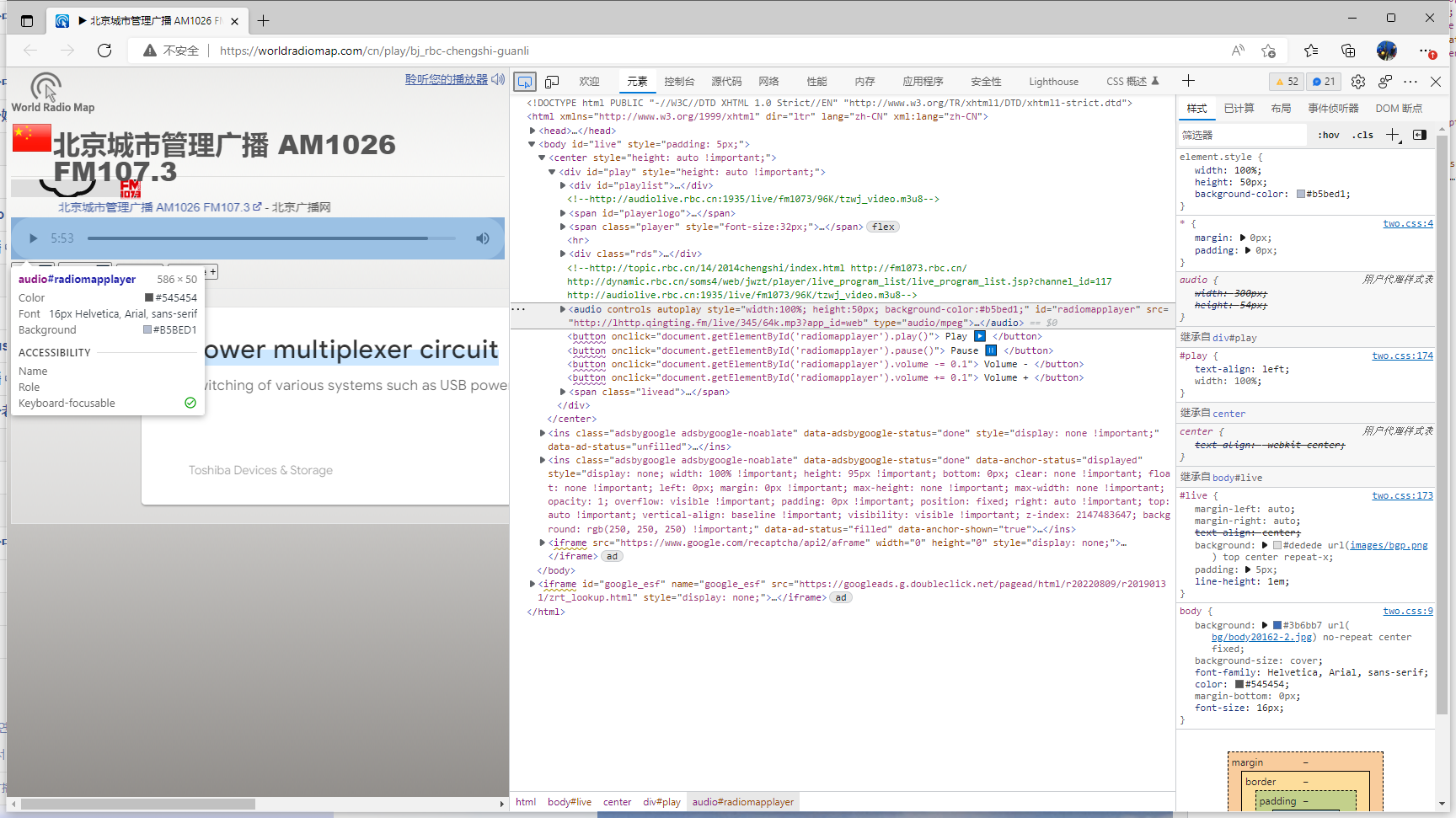1456x818 pixels.
Task: Open the favorites list
Action: pyautogui.click(x=1311, y=51)
